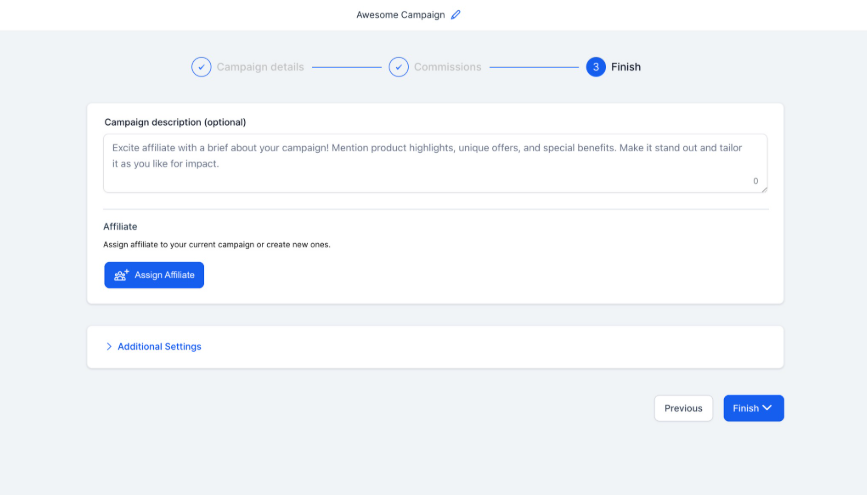This screenshot has height=495, width=867.
Task: Click the Assign Affiliate button
Action: click(x=154, y=275)
